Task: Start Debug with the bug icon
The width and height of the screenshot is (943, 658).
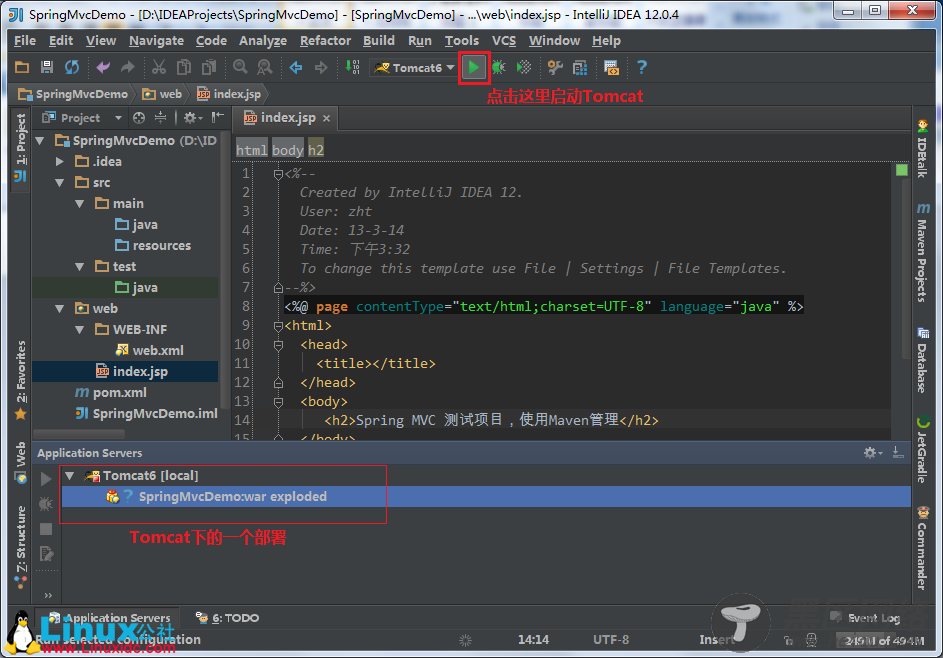Action: click(499, 67)
